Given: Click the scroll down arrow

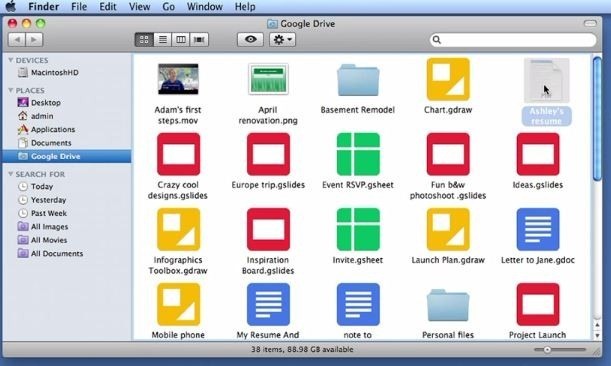Looking at the screenshot, I should click(x=597, y=335).
